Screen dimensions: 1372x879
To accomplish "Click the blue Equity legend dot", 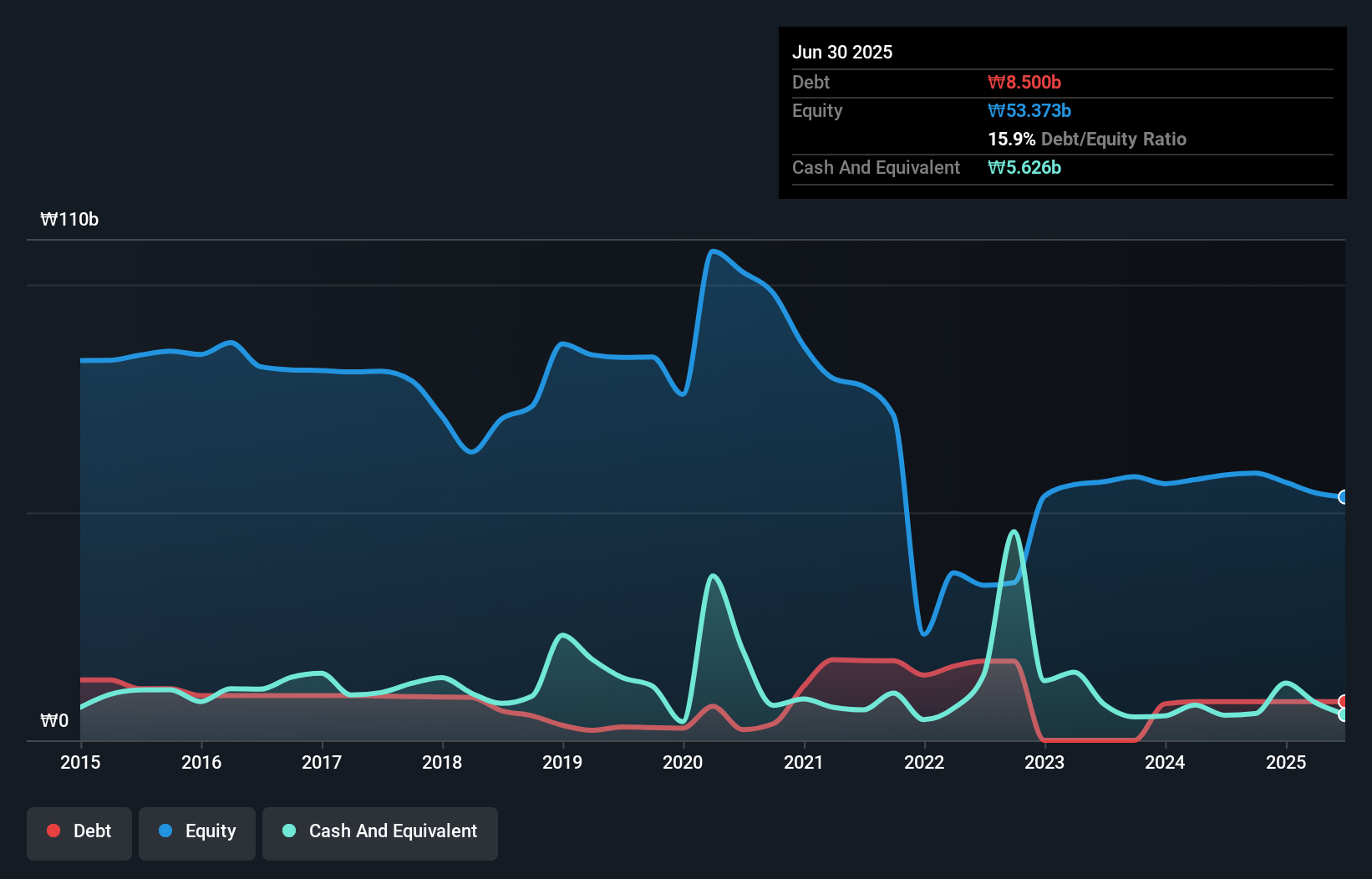I will 165,831.
